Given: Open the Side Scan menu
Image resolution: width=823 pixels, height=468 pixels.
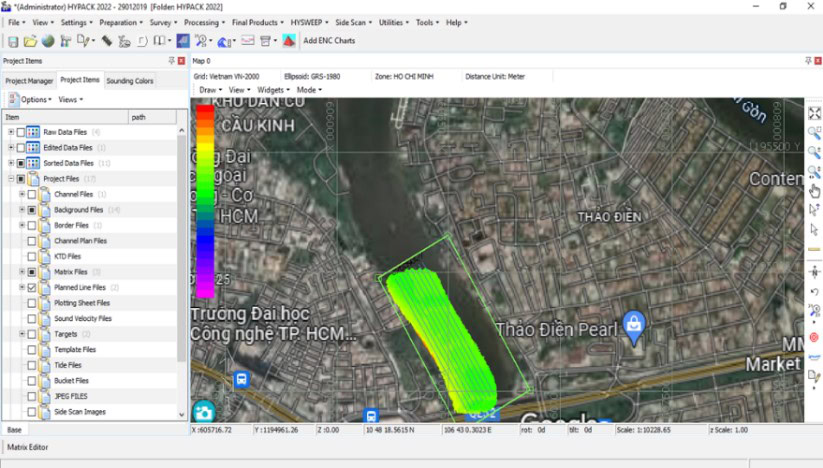Looking at the screenshot, I should (353, 23).
